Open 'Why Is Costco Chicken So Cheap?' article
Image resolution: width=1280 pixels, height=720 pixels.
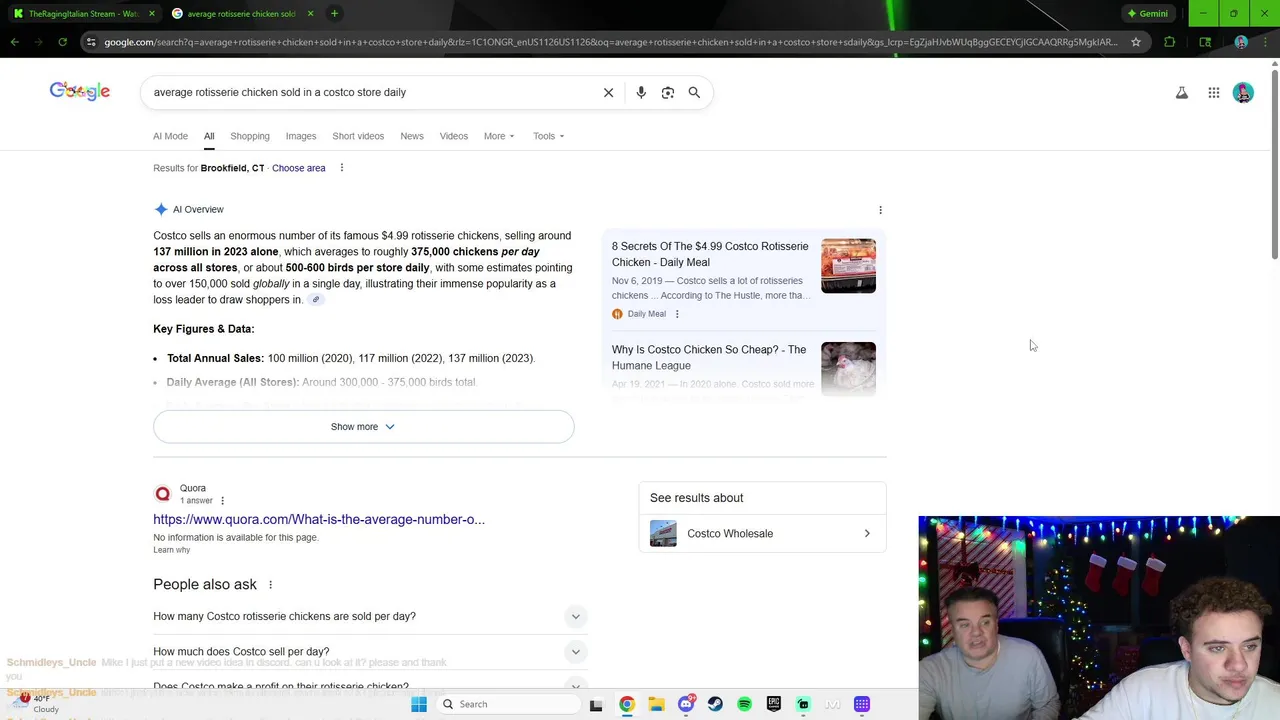[x=709, y=357]
